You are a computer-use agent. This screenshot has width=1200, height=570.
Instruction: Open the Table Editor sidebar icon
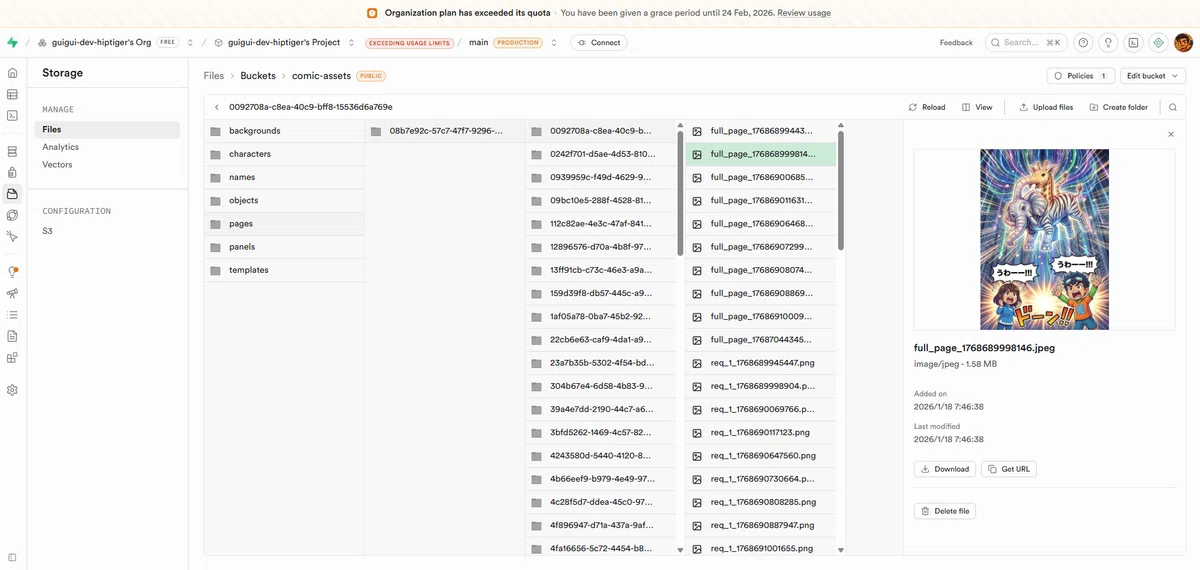point(12,94)
